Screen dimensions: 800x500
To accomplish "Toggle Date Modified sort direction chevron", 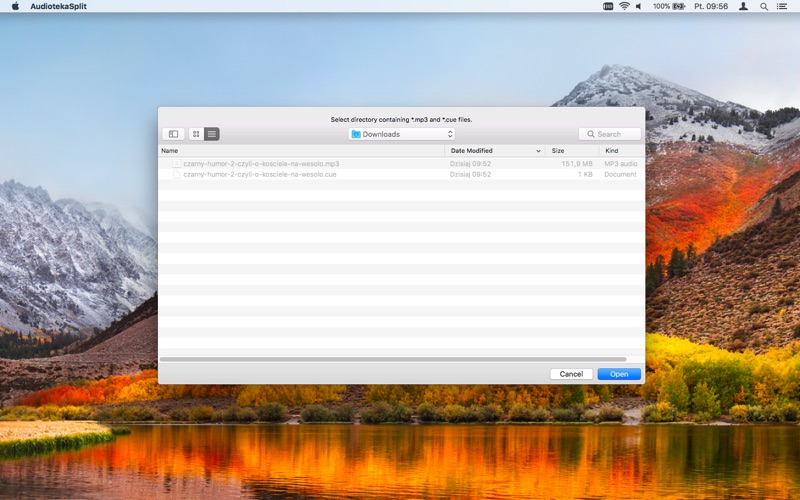I will pos(538,151).
